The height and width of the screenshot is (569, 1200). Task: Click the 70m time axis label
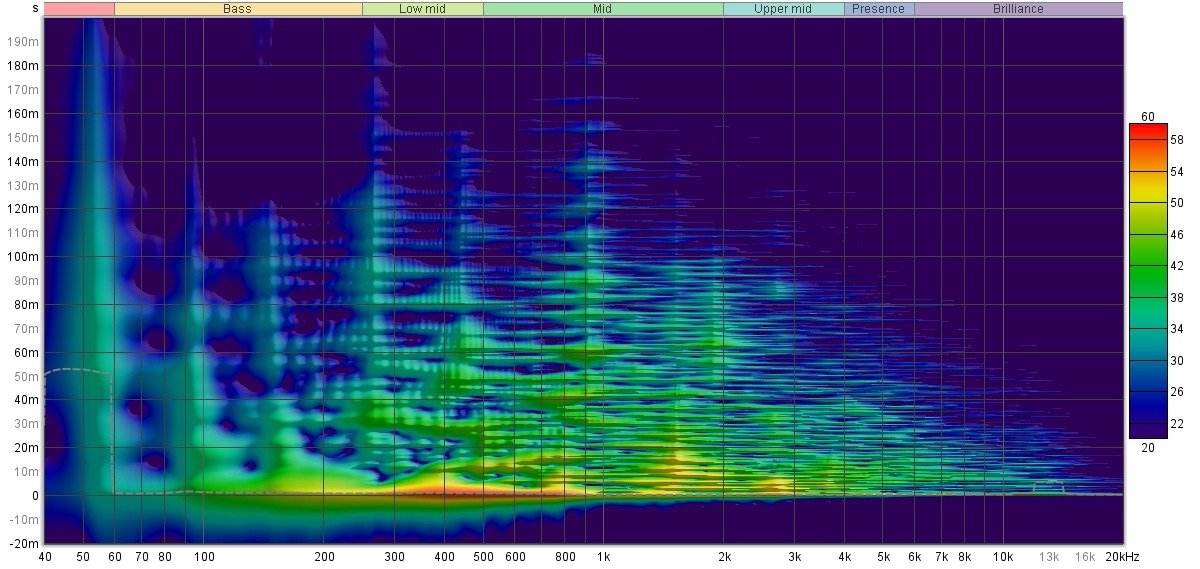click(x=26, y=329)
